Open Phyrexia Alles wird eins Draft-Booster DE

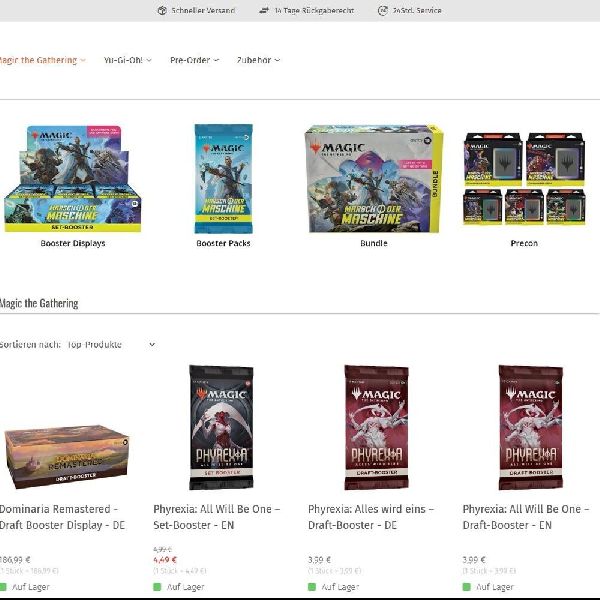pos(371,517)
